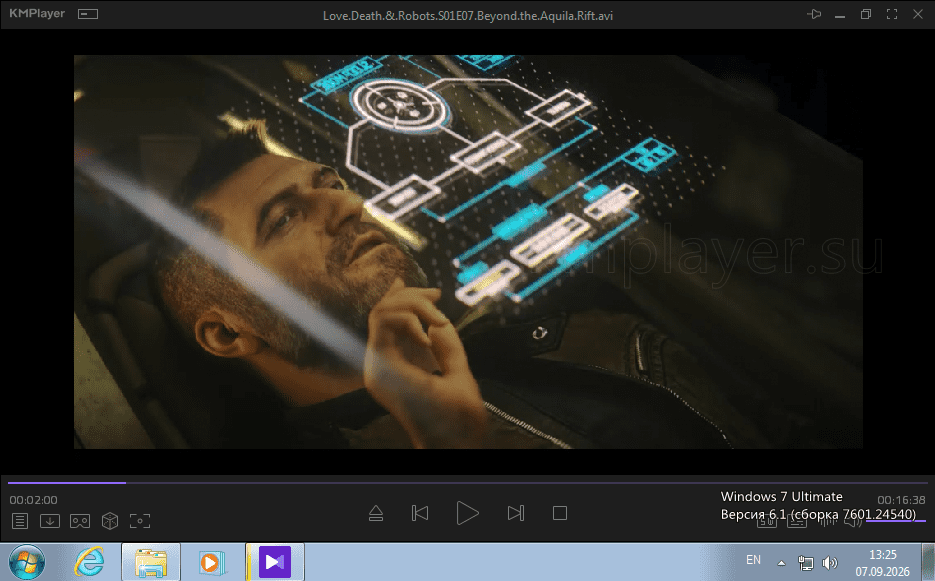Start playback with the Play button
Image resolution: width=935 pixels, height=581 pixels.
tap(468, 513)
